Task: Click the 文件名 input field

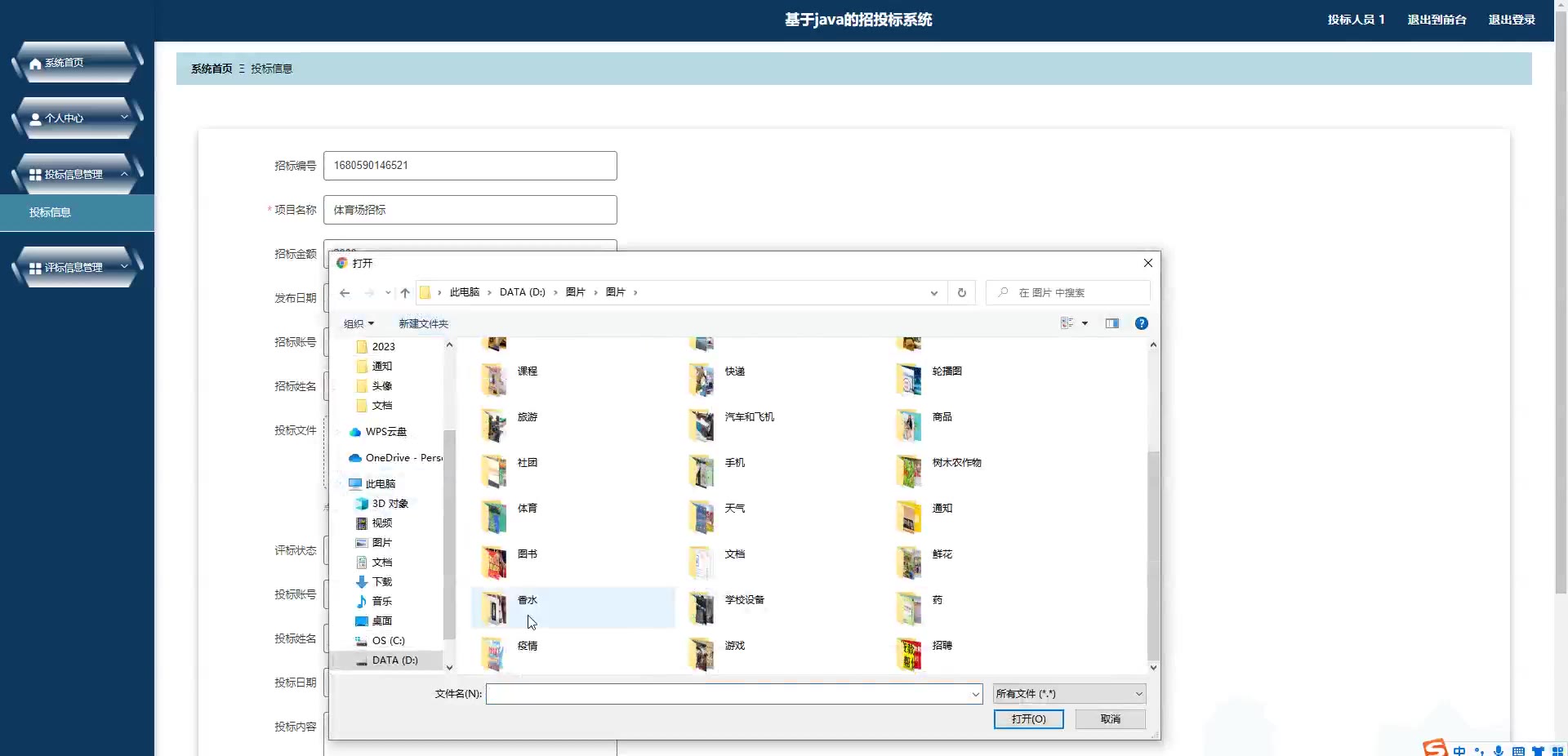Action: click(x=728, y=694)
